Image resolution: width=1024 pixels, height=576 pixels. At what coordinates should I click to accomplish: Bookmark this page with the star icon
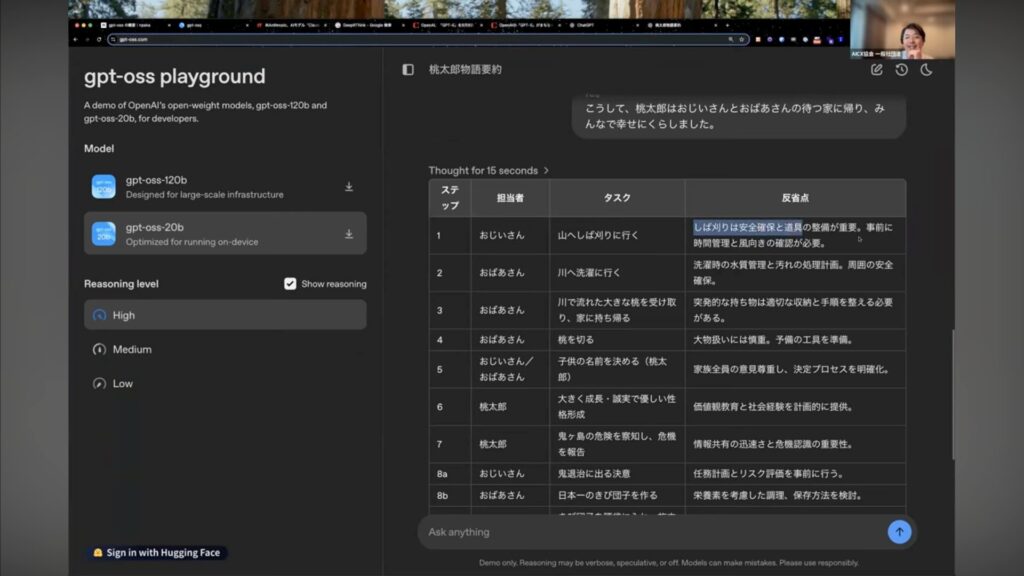click(741, 39)
